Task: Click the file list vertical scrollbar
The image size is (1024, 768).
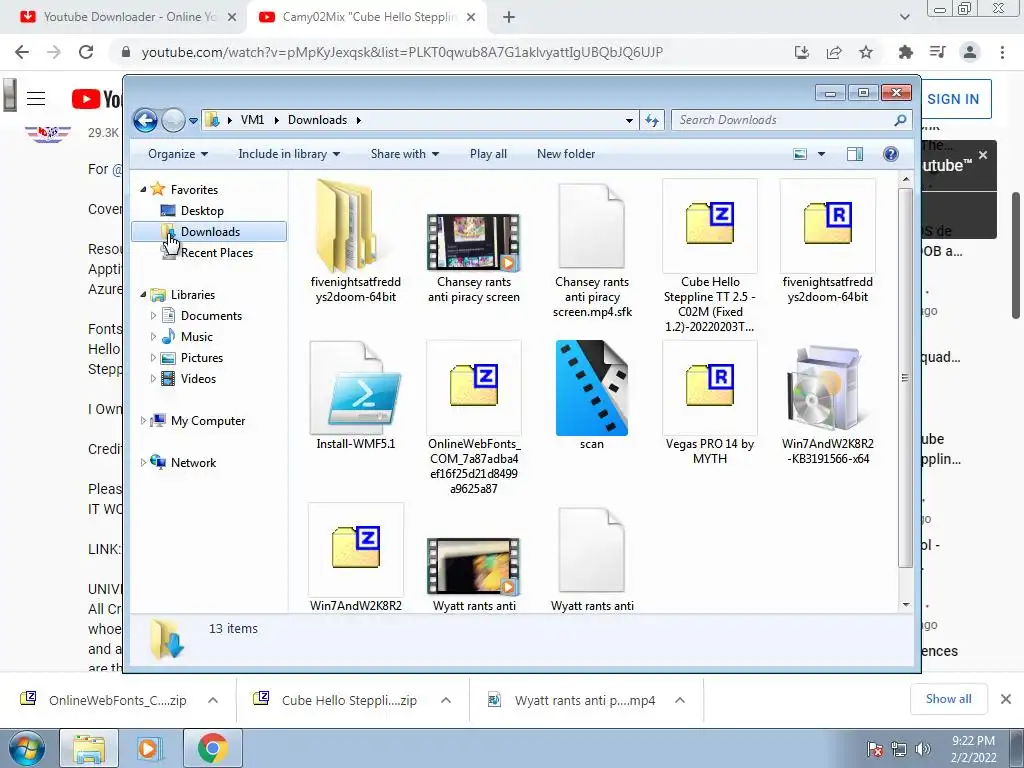Action: click(x=905, y=377)
